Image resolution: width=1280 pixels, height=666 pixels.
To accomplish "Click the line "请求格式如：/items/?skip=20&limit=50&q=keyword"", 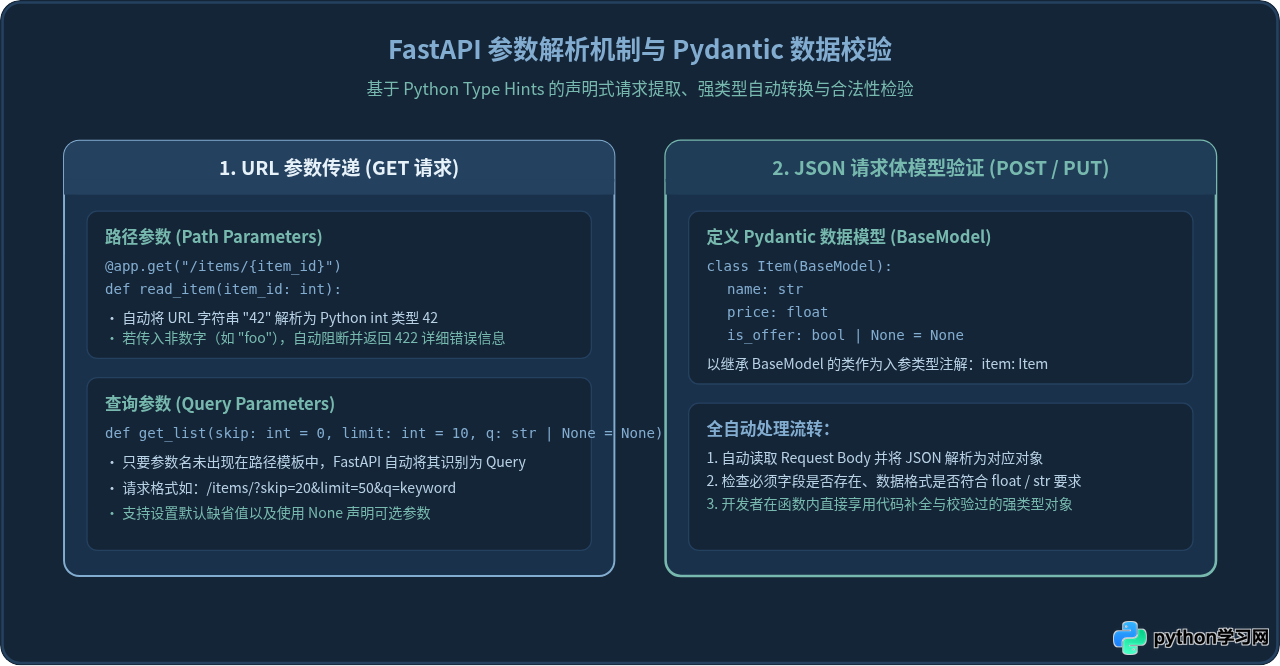I will pos(280,488).
